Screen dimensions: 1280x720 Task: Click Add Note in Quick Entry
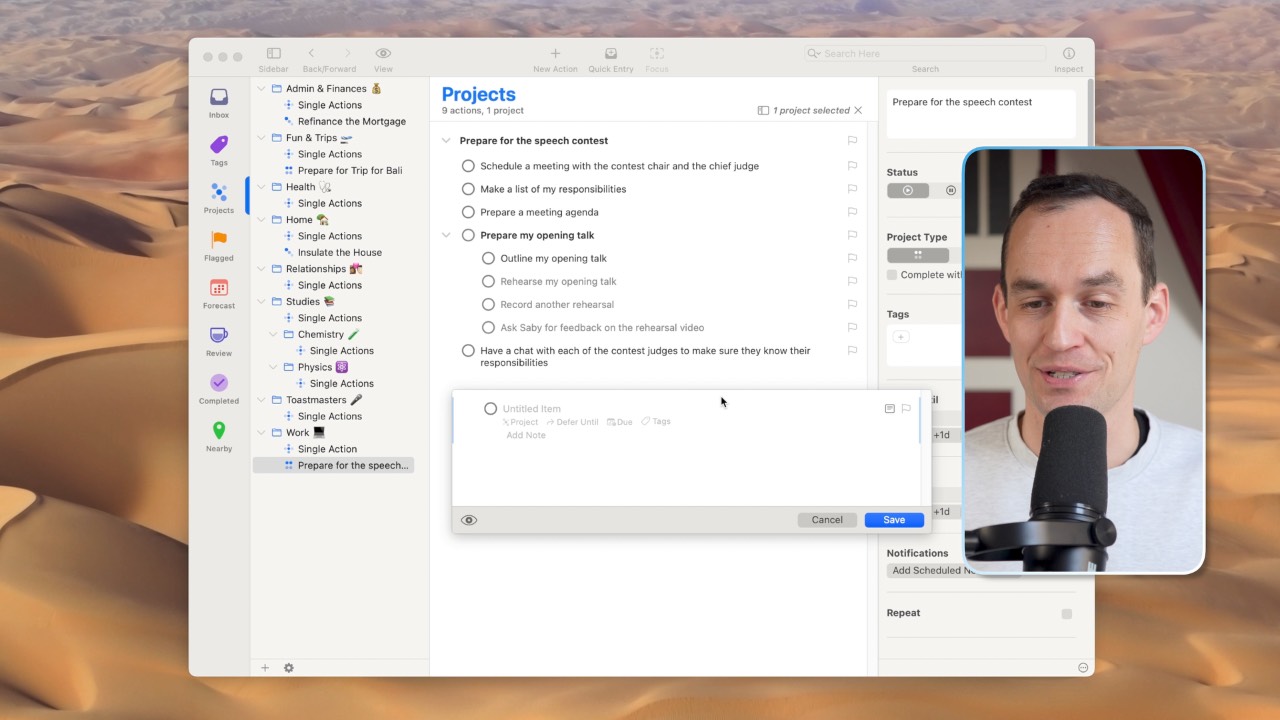[x=526, y=435]
